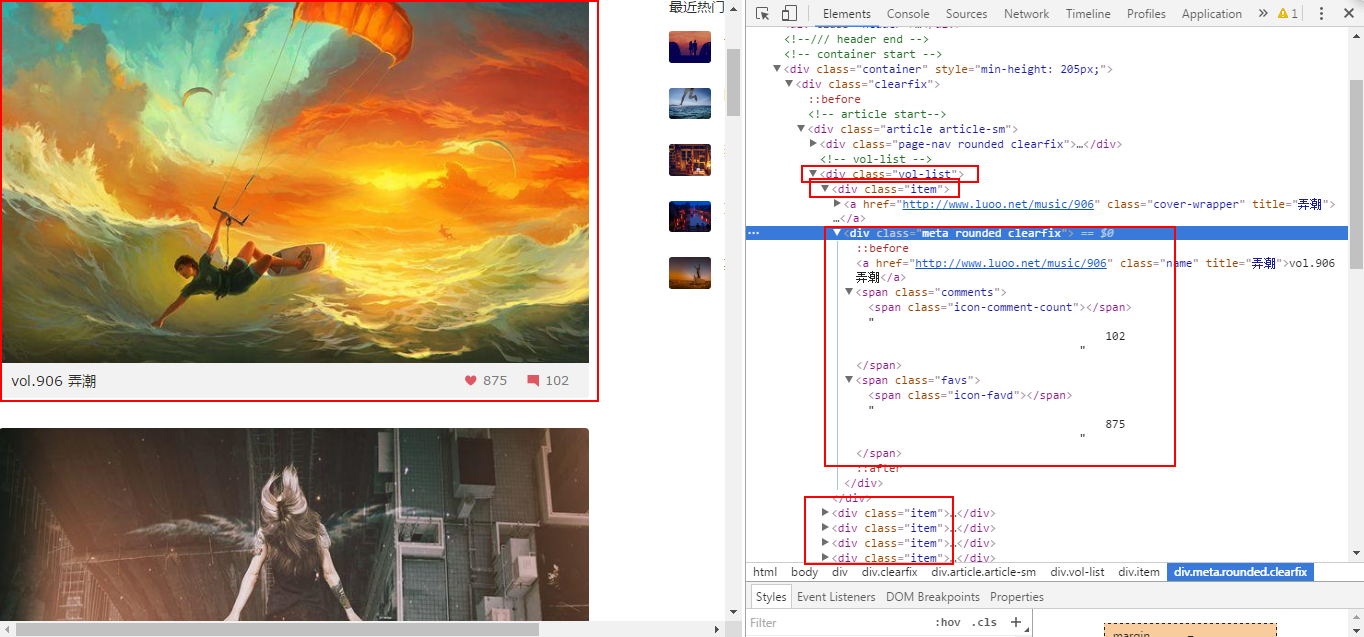
Task: Add new style rule with plus icon
Action: pos(1016,622)
